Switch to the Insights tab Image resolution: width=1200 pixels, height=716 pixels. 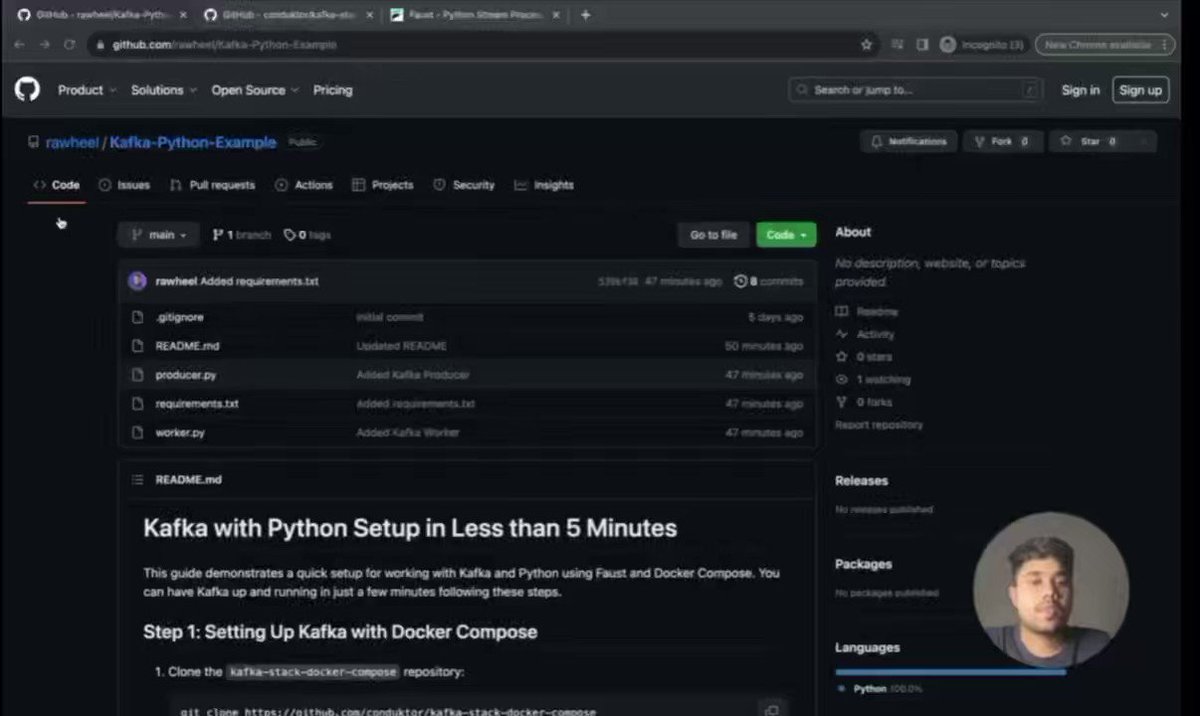click(544, 185)
